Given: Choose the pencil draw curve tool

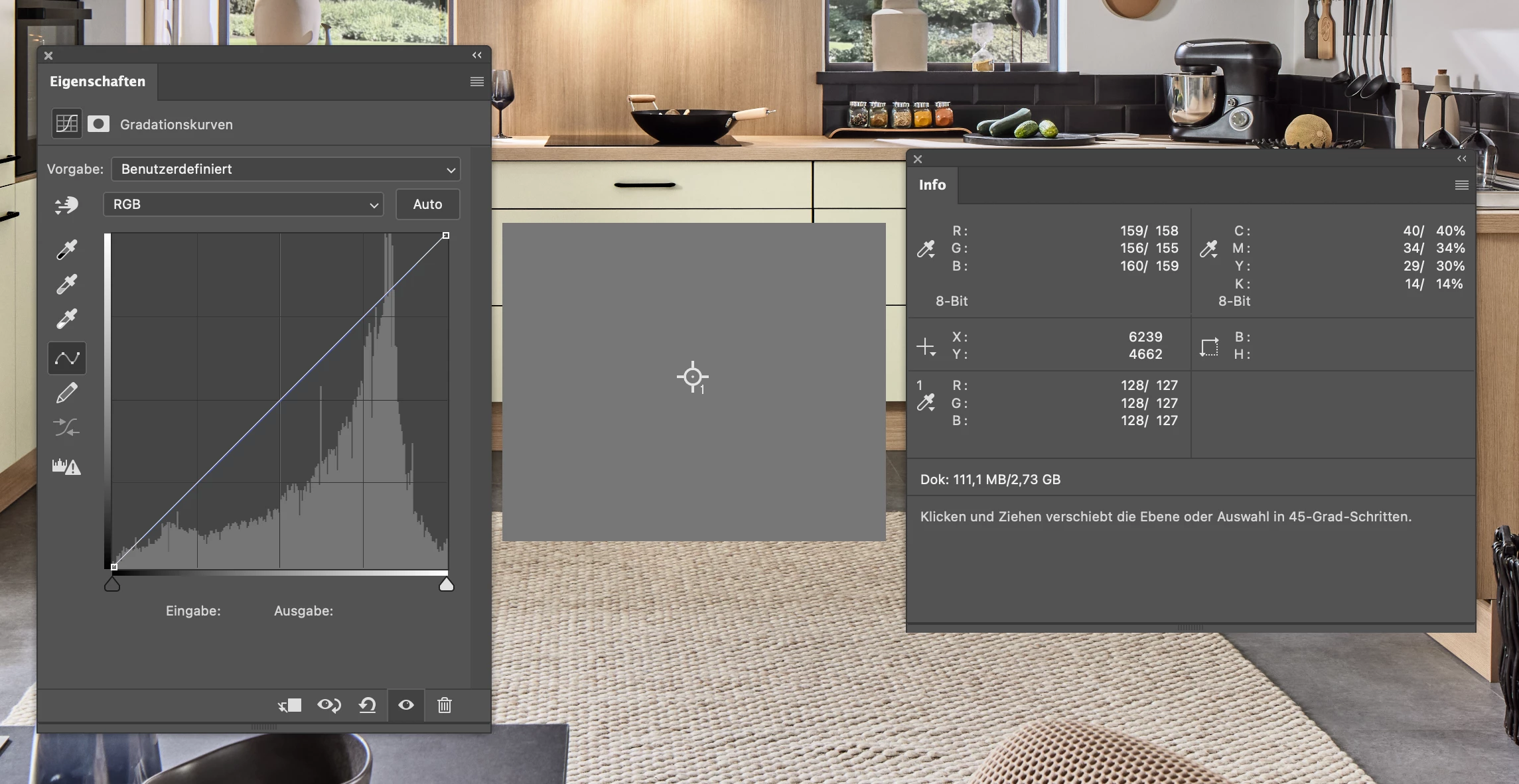Looking at the screenshot, I should click(66, 393).
